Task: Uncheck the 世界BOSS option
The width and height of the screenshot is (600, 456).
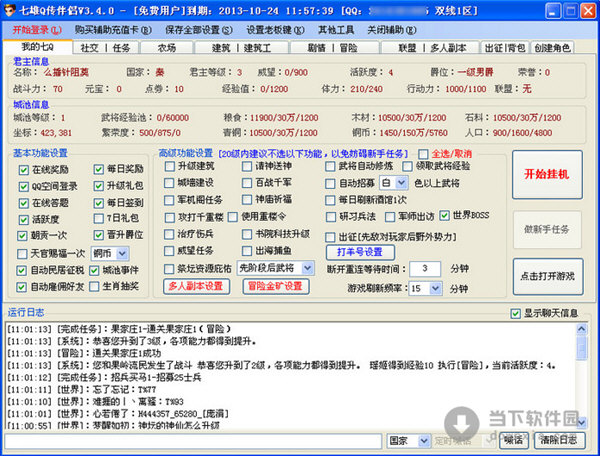Action: 443,217
